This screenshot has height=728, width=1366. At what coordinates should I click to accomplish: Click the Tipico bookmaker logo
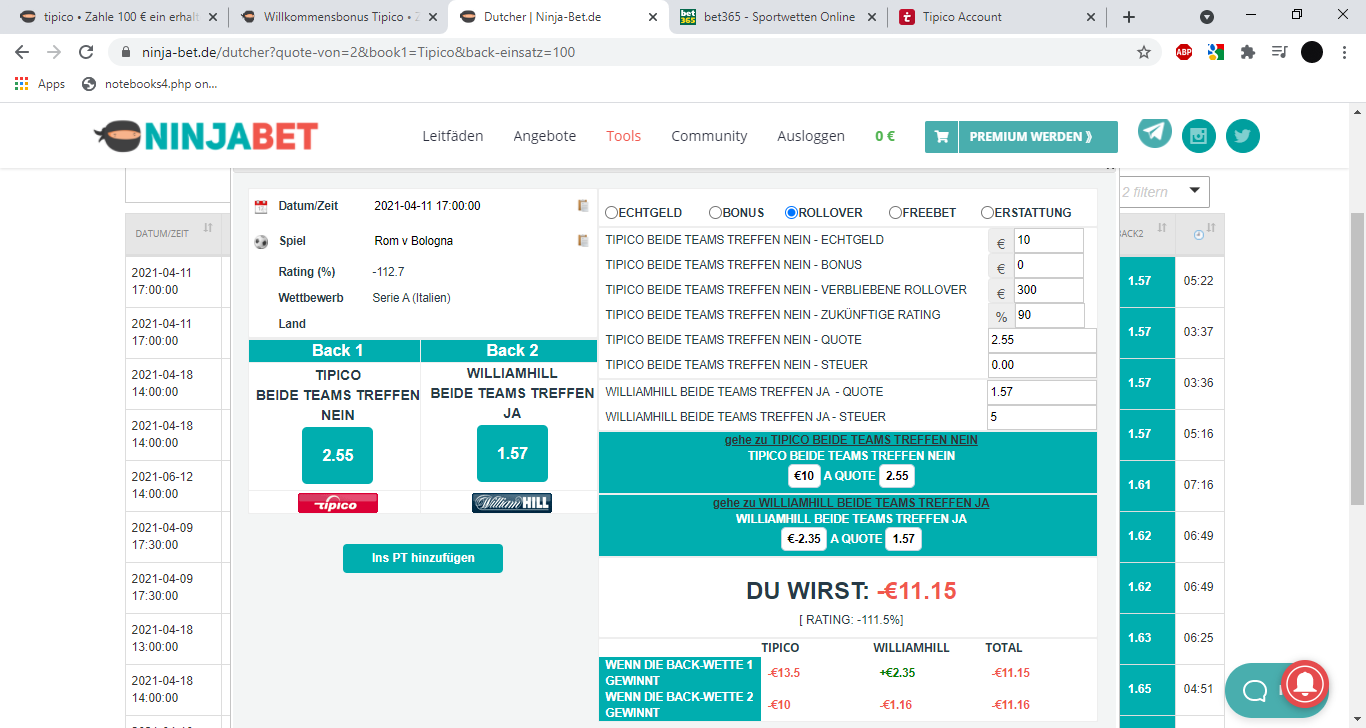[338, 503]
